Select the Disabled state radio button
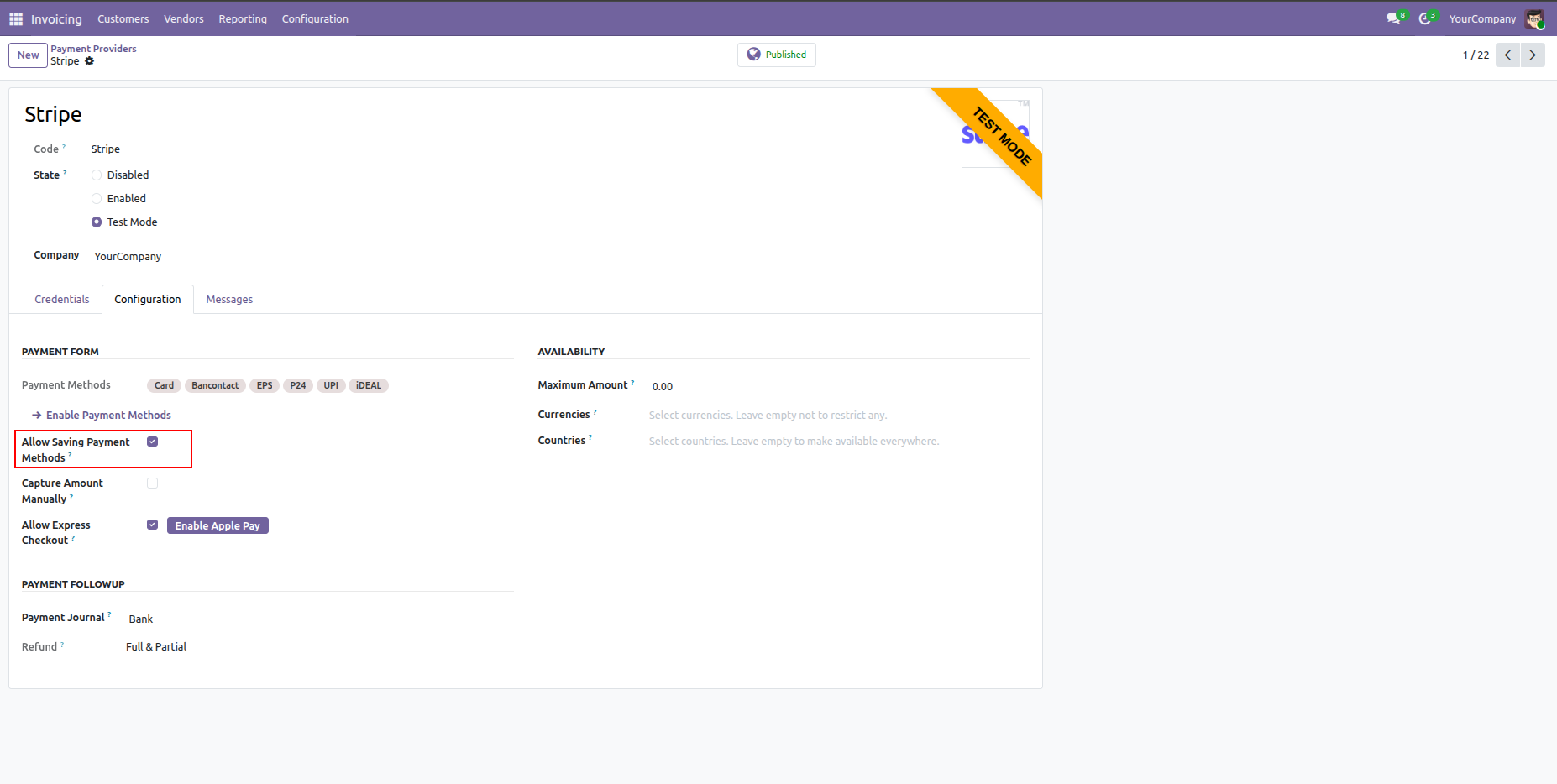The width and height of the screenshot is (1557, 784). click(97, 175)
